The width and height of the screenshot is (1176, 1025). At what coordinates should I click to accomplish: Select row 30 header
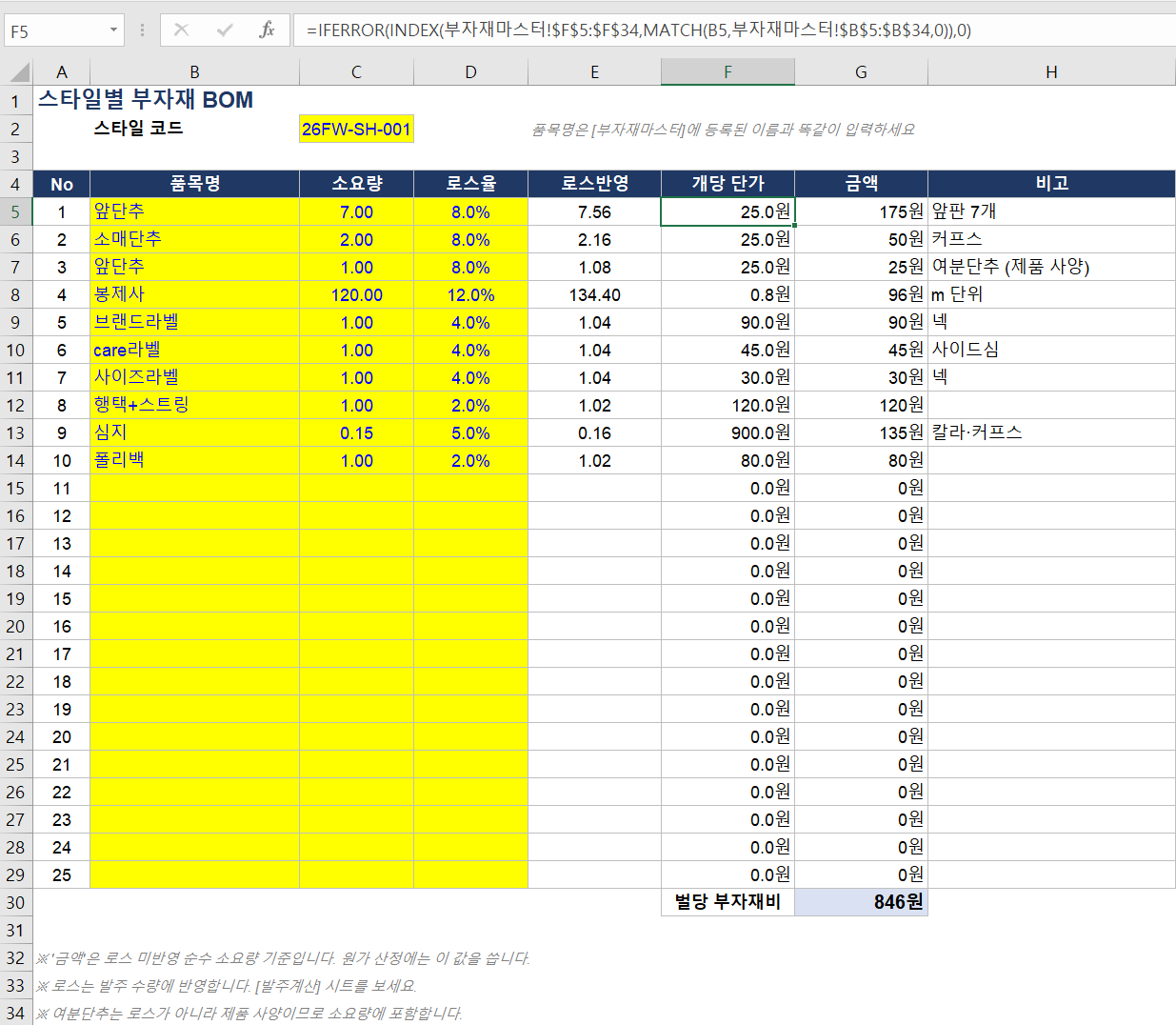pos(16,902)
